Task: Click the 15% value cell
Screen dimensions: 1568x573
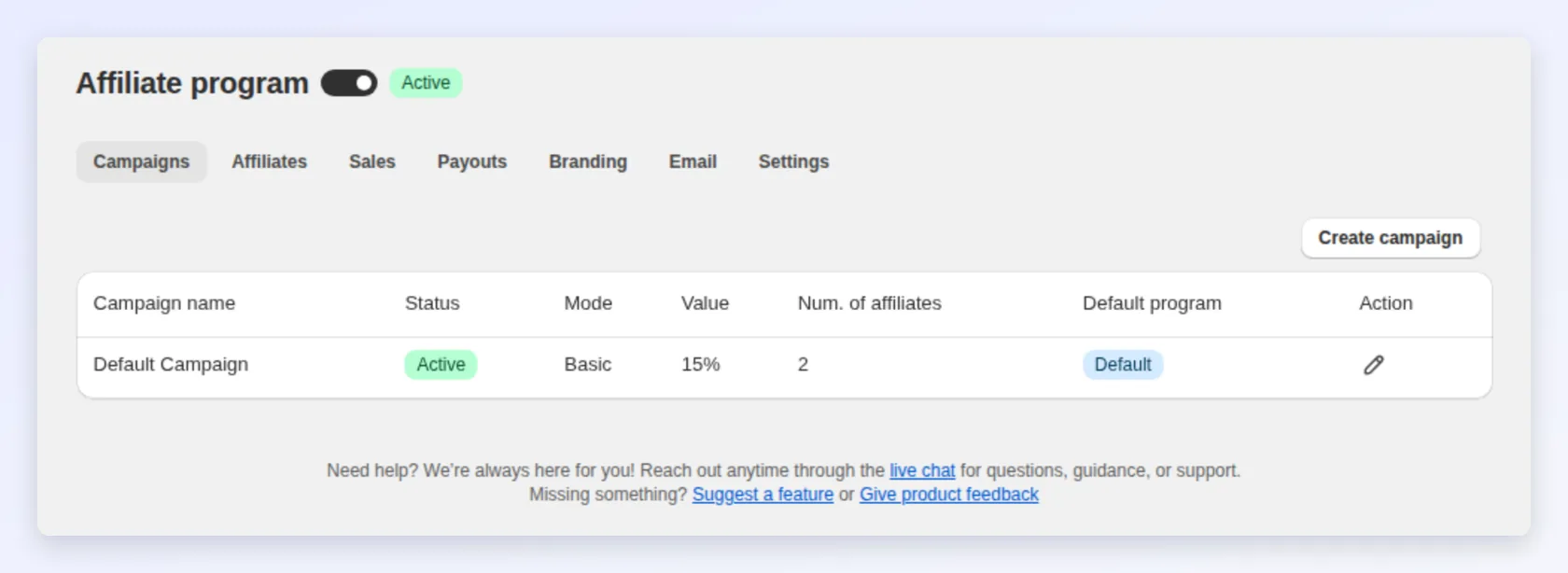Action: pos(701,364)
